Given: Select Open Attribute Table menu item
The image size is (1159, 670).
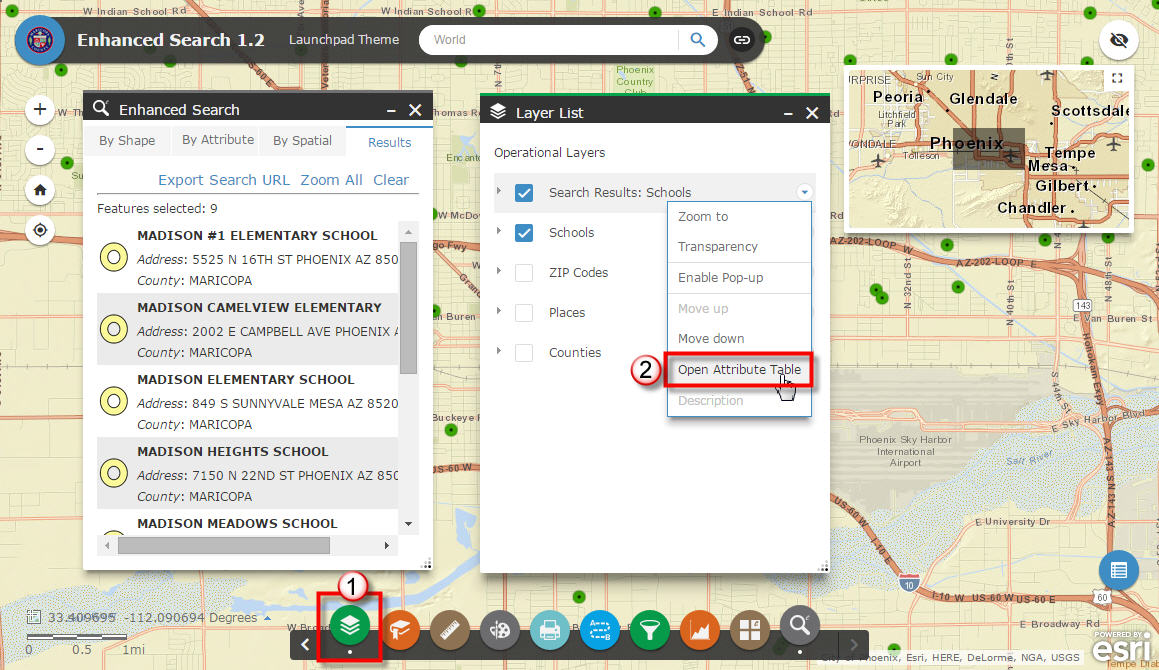Looking at the screenshot, I should tap(739, 369).
